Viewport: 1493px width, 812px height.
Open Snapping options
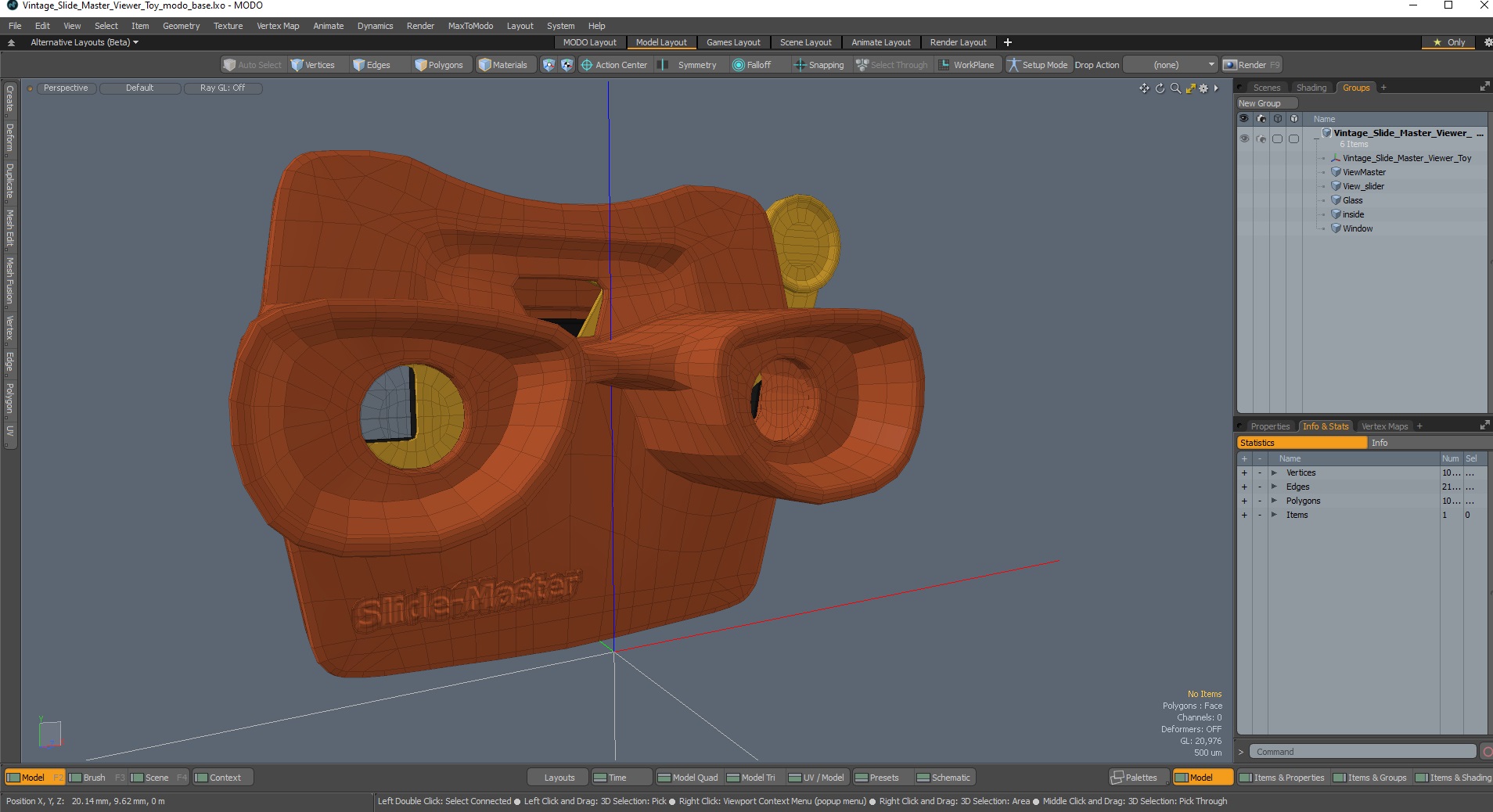[x=819, y=65]
